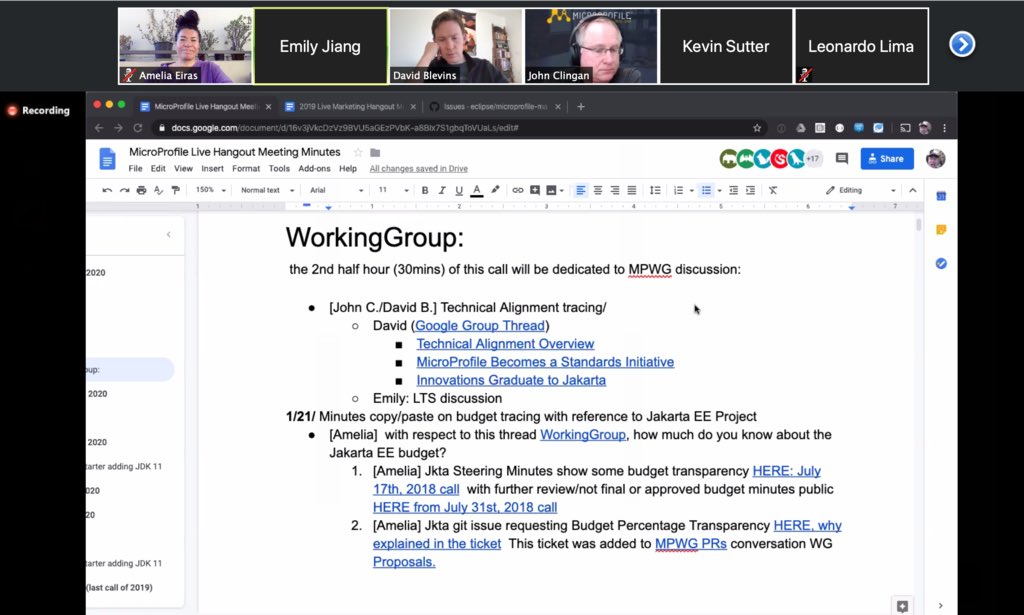Screen dimensions: 1024x615
Task: Click the Add comment icon in toolbar
Action: pos(535,190)
